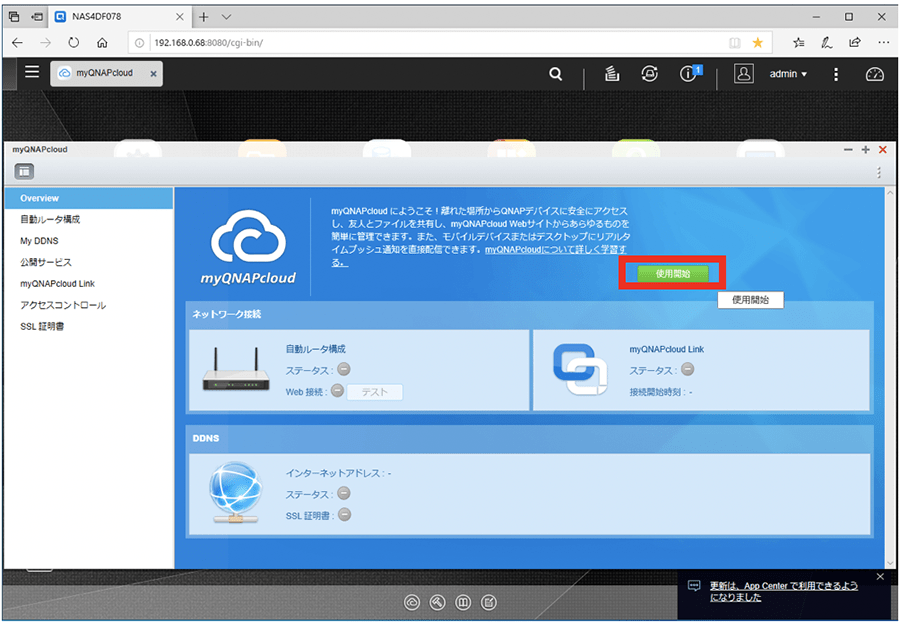Click the favorites star icon
This screenshot has width=900, height=622.
point(758,43)
